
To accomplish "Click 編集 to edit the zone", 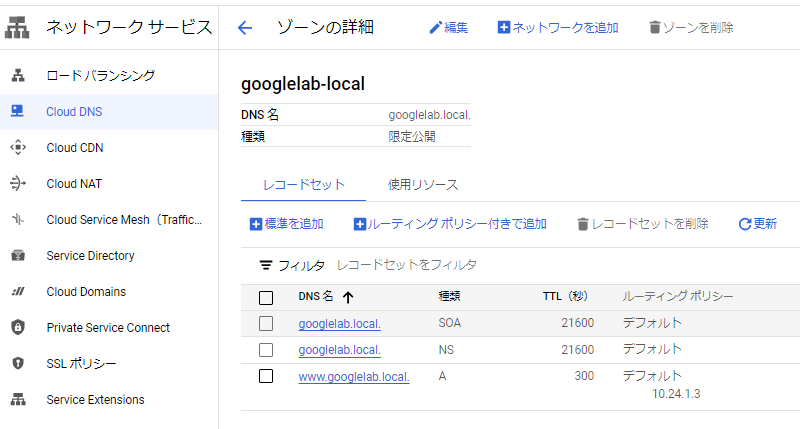I will coord(448,28).
